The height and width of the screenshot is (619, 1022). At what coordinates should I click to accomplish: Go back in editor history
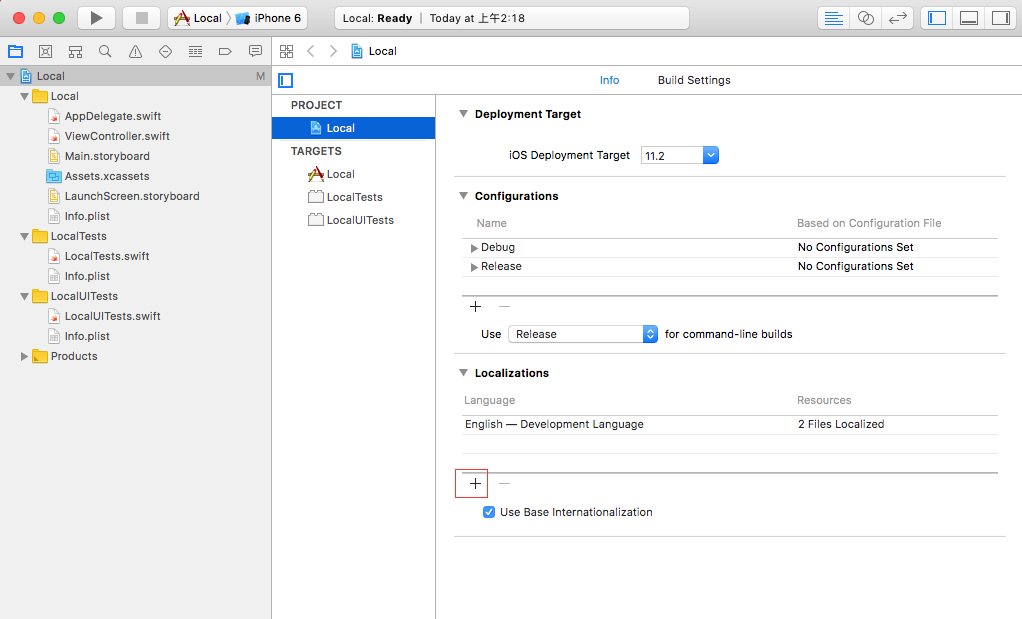click(311, 51)
